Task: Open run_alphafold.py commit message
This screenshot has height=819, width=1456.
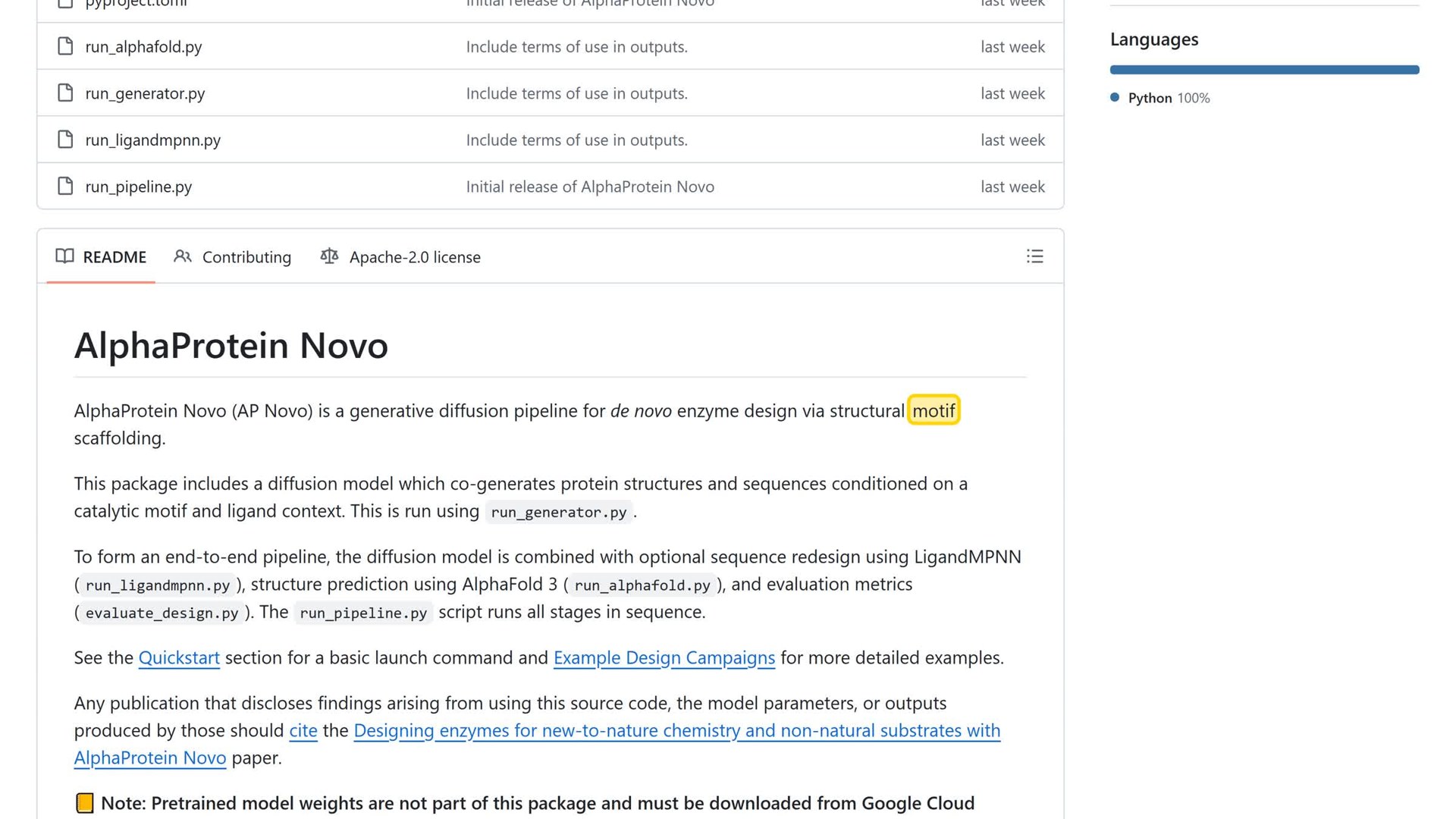Action: coord(576,46)
